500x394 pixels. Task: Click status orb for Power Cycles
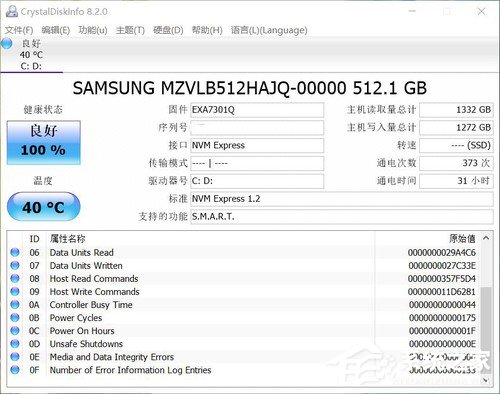pos(15,317)
